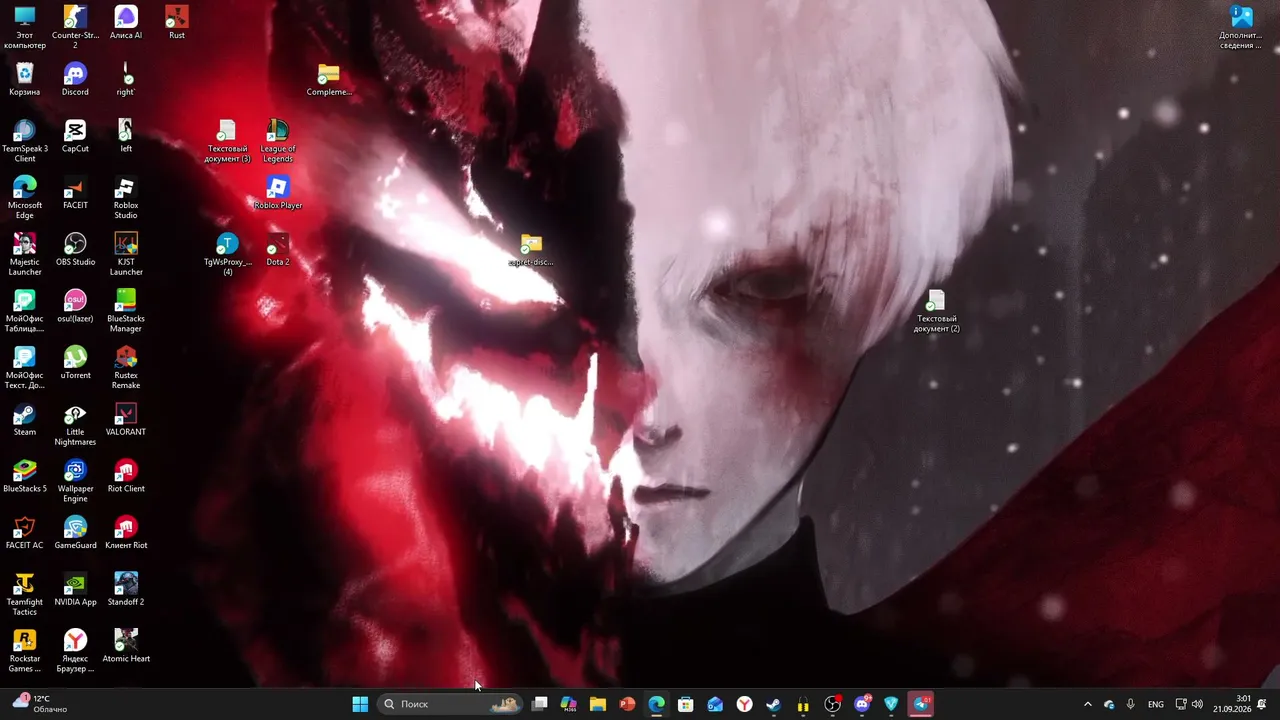Select the Wallpaper Engine icon

coord(75,481)
